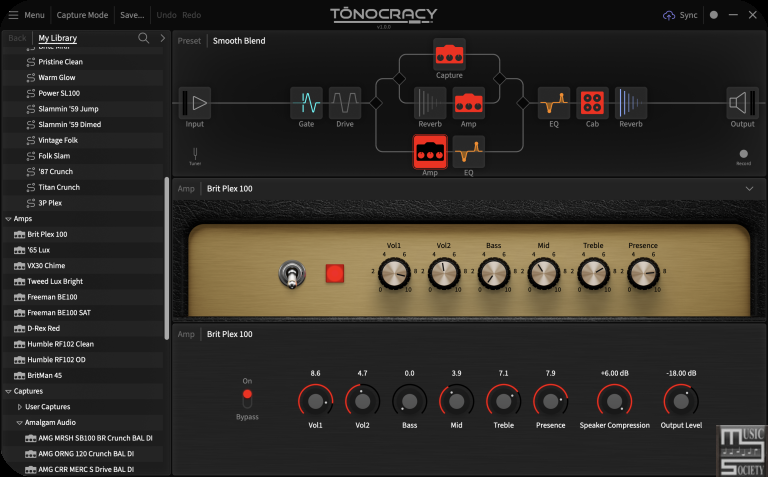Click the mixer diamond before EQ block
Viewport: 768px width, 477px height.
click(x=523, y=103)
